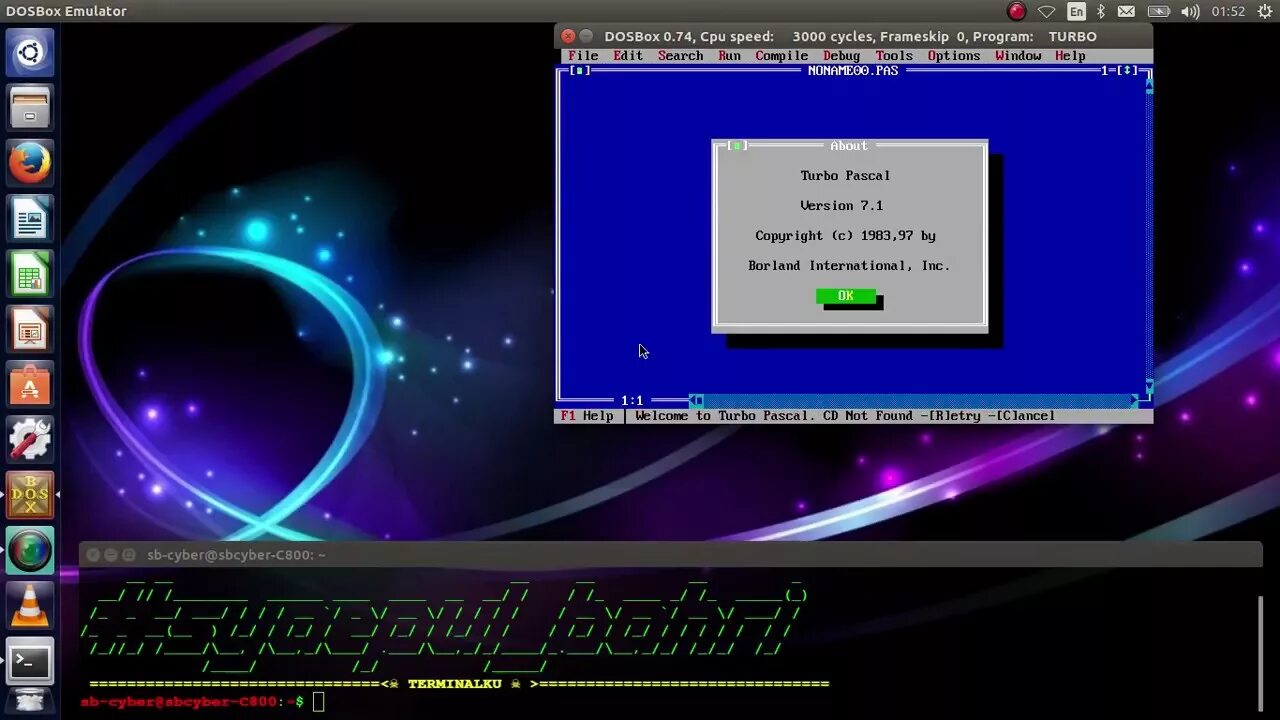Open the globe application in the launcher
Screen dimensions: 1280x720
[x=30, y=550]
